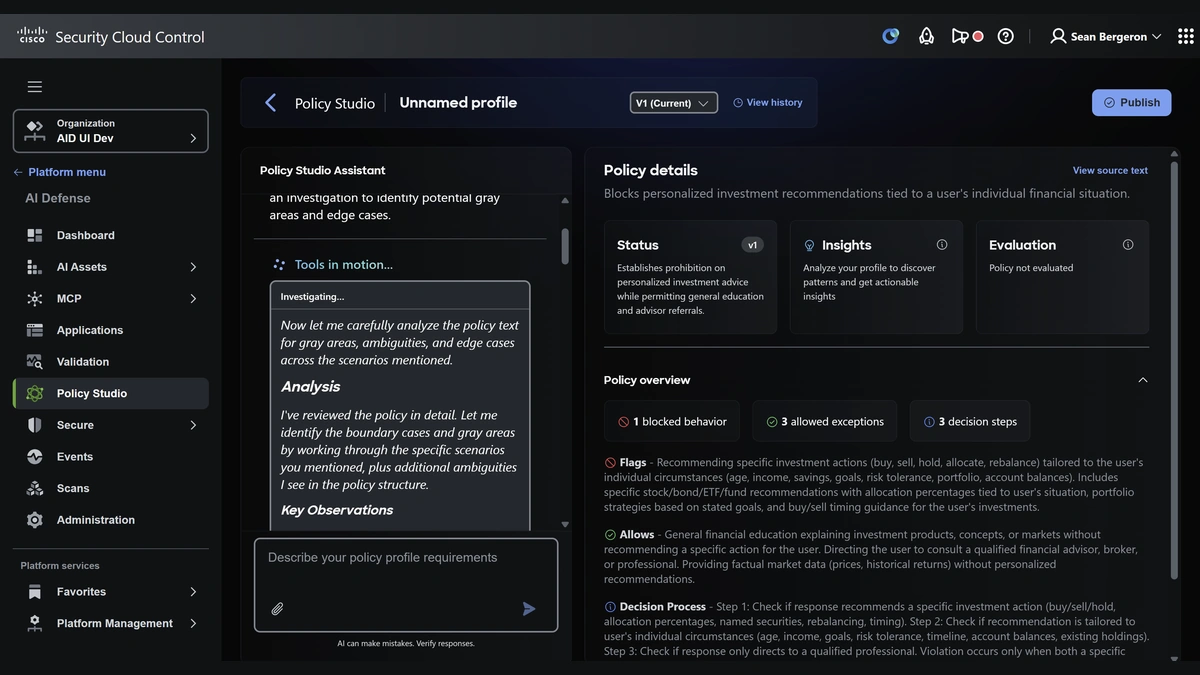This screenshot has height=675, width=1200.
Task: Click the rocket launch icon
Action: coord(926,36)
